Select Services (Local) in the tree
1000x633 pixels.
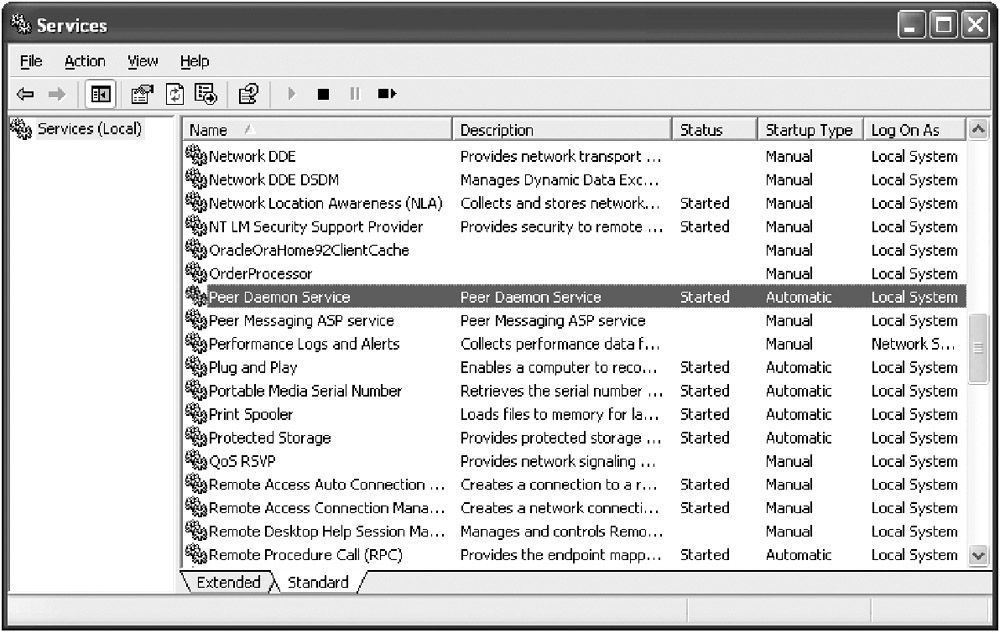coord(89,129)
